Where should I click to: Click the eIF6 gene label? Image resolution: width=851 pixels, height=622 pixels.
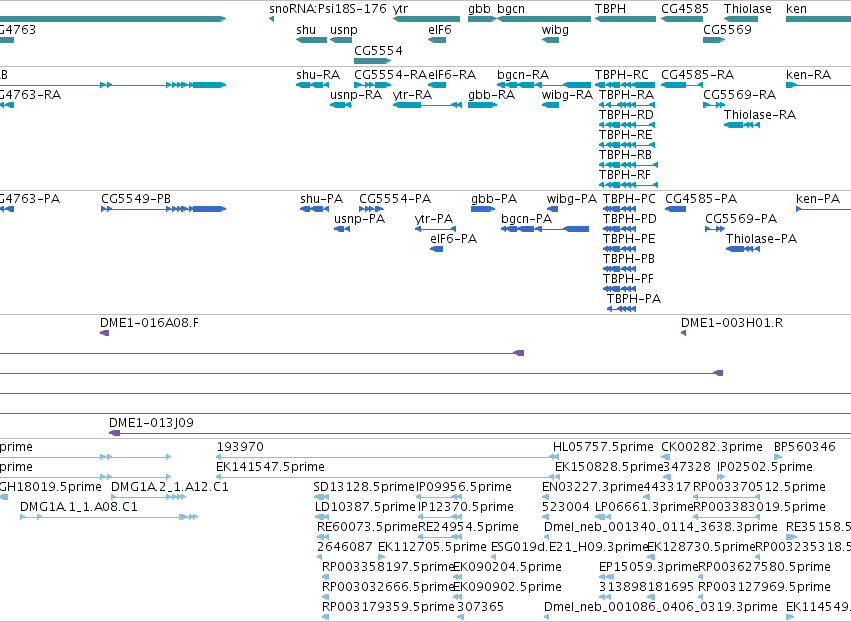(x=440, y=29)
